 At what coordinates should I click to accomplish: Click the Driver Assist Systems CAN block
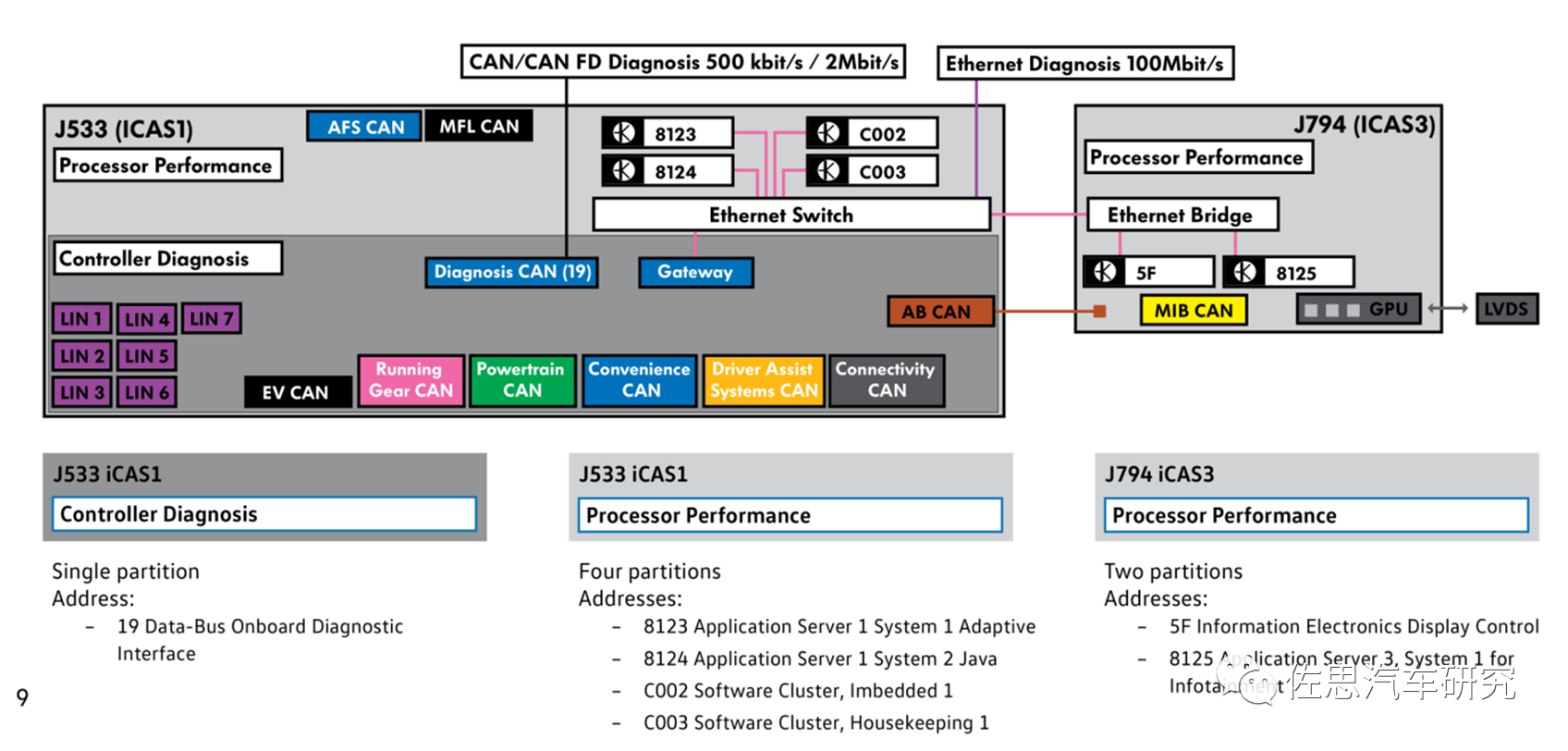764,380
